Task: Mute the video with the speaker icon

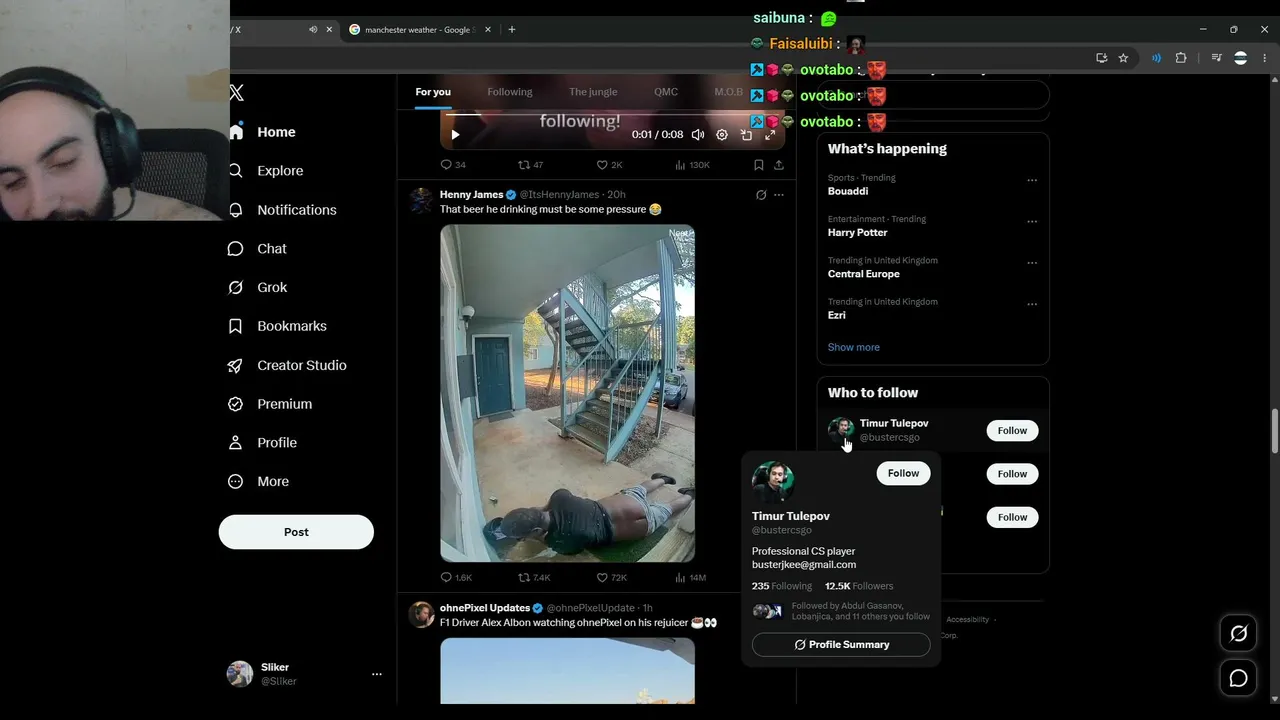Action: coord(698,135)
